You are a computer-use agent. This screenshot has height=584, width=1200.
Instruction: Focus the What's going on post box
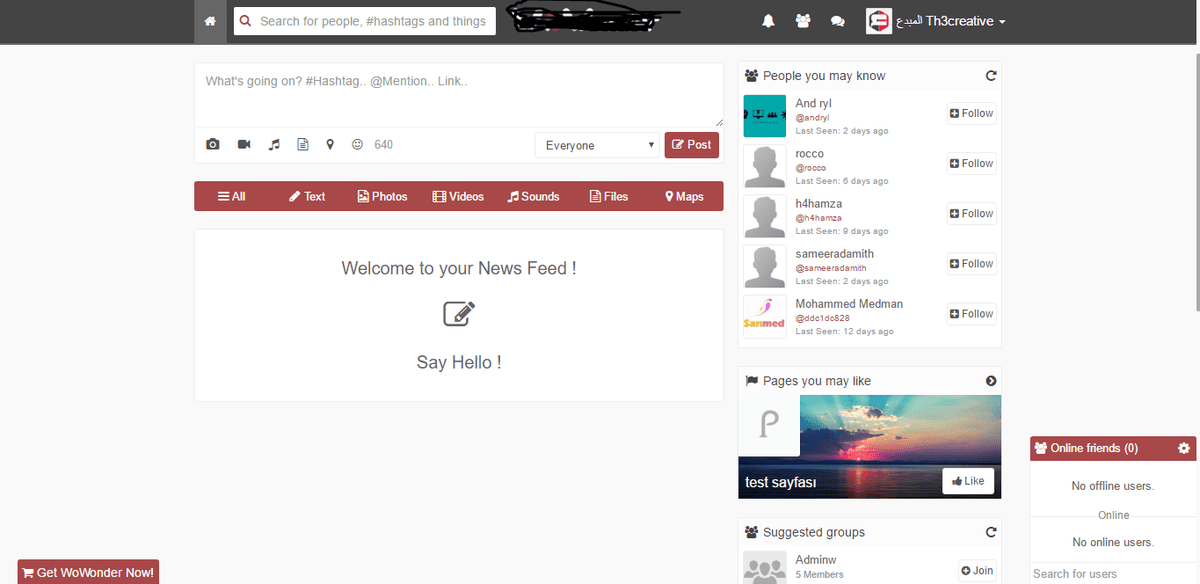[459, 95]
